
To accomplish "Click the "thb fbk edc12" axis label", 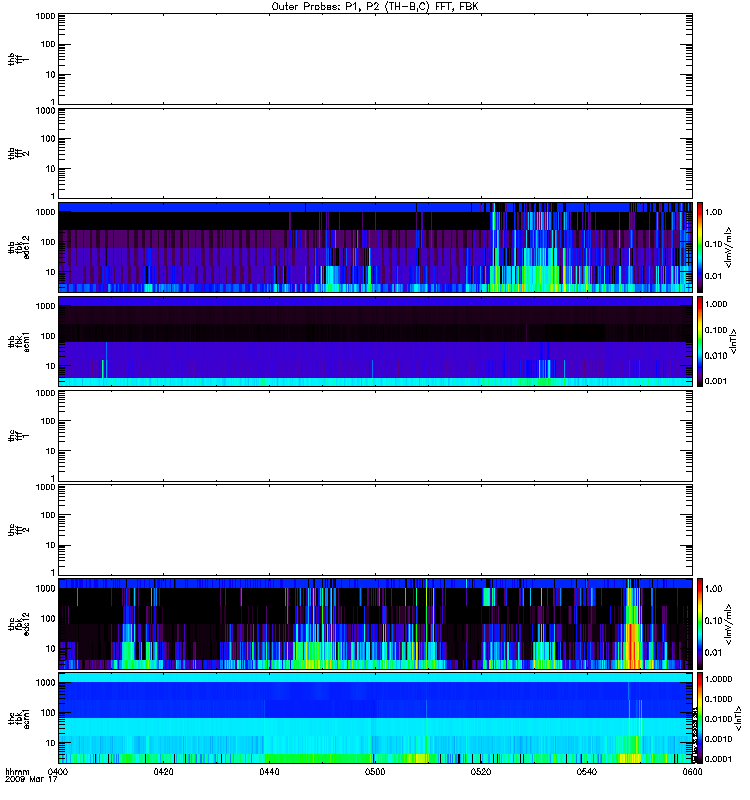I will pos(18,247).
